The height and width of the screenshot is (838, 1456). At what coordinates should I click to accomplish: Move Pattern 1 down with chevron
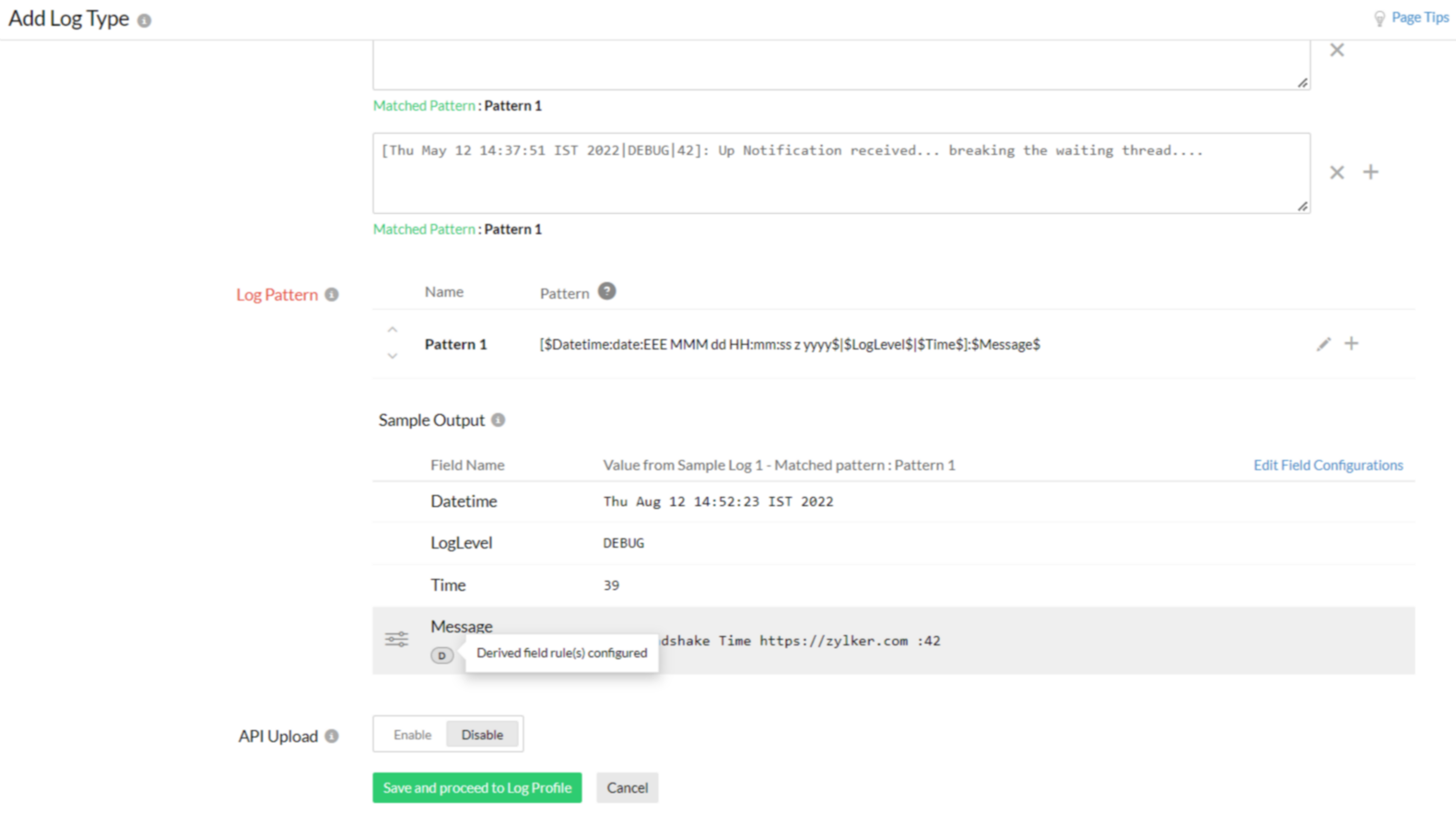click(x=393, y=356)
